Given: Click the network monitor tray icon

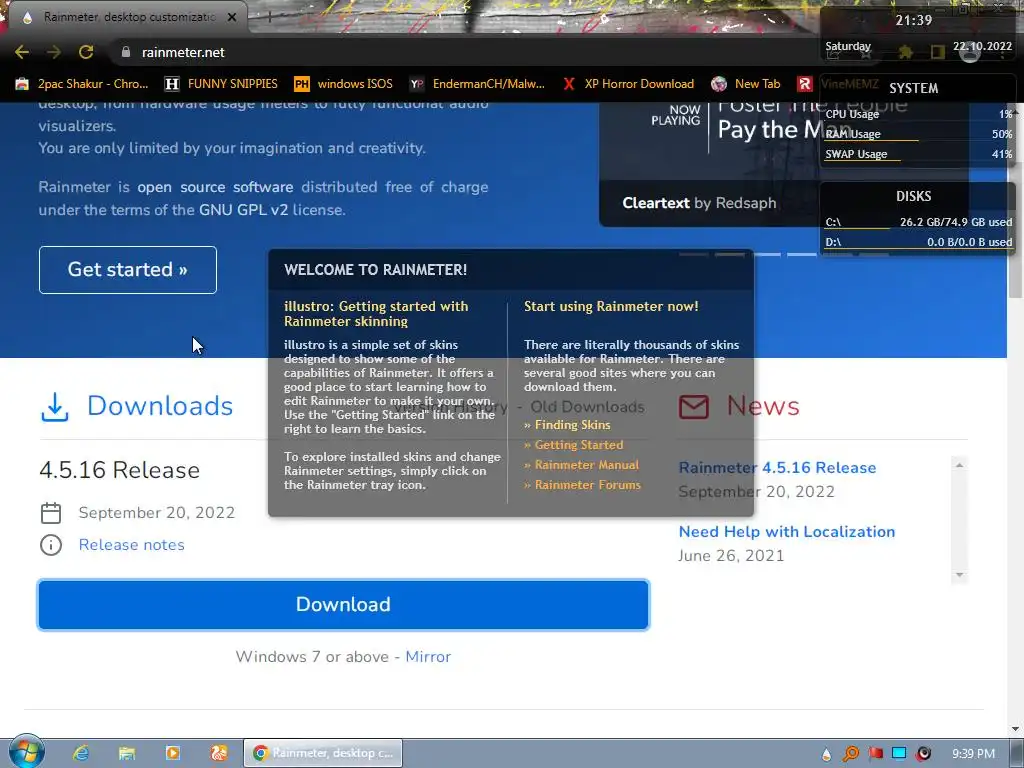Looking at the screenshot, I should point(899,754).
